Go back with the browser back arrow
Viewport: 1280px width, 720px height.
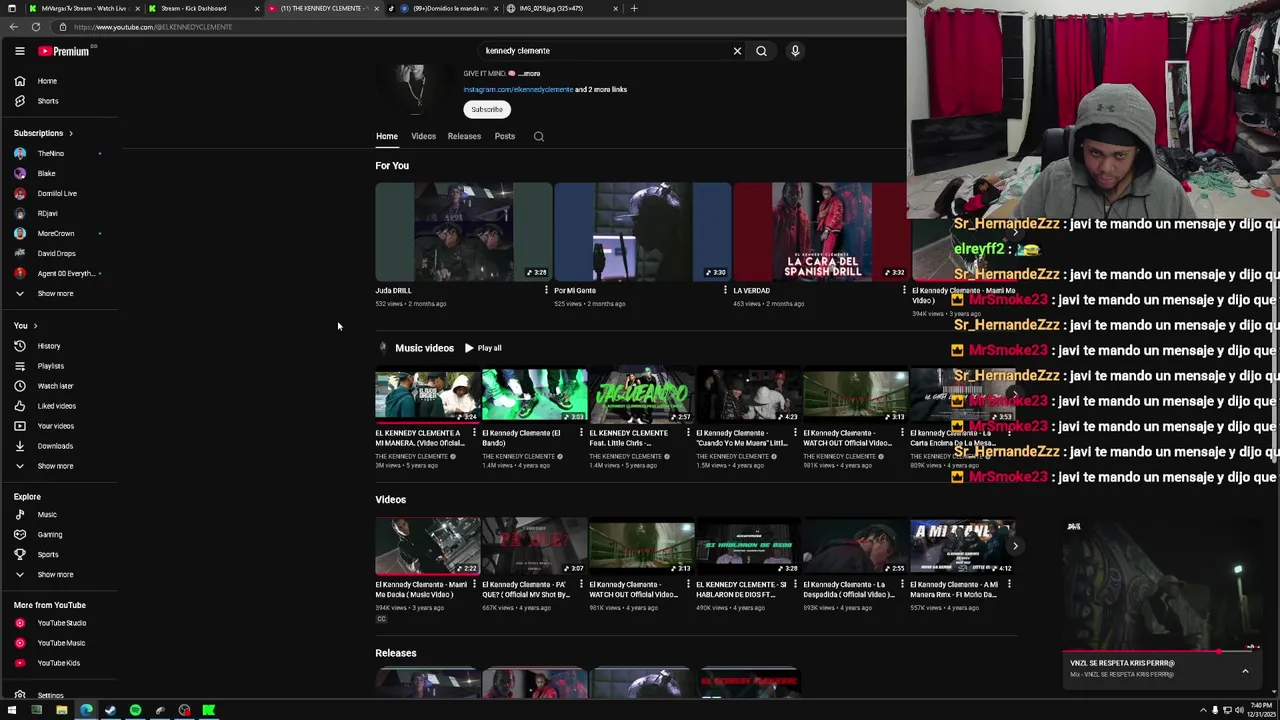tap(13, 27)
